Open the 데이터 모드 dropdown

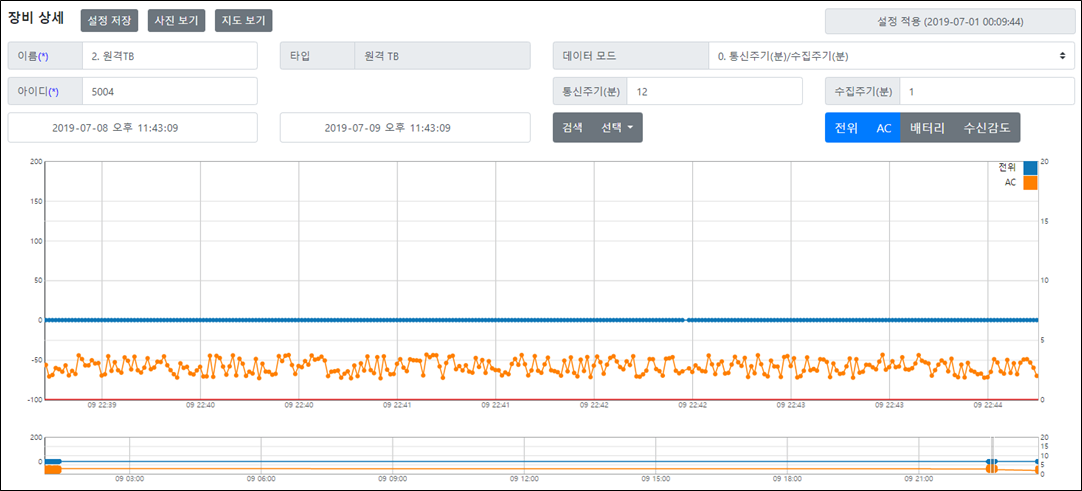(x=890, y=56)
